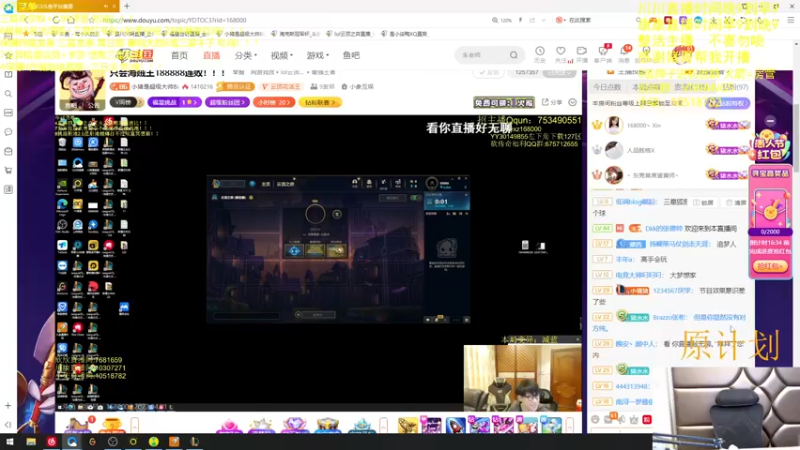Open the 关注 heart icon in header
Screen dimensions: 800x450
561,54
